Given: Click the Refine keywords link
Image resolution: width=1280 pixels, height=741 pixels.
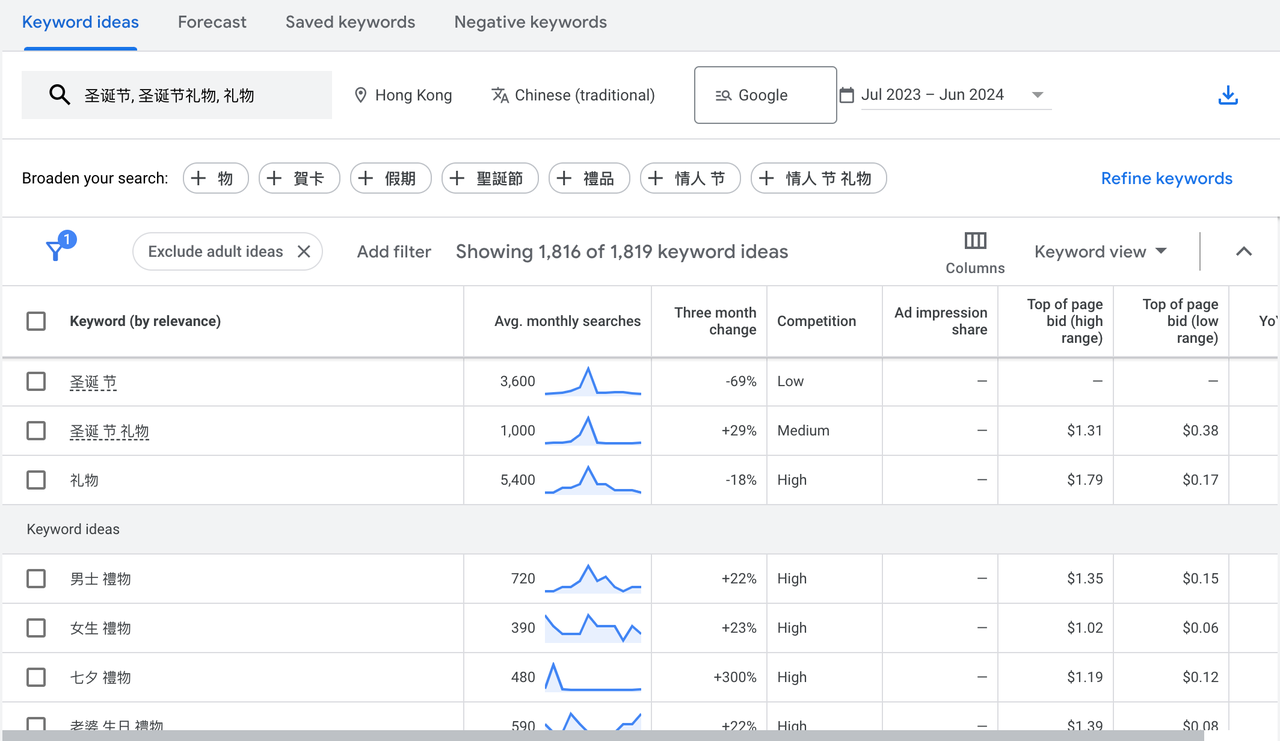Looking at the screenshot, I should (x=1166, y=179).
